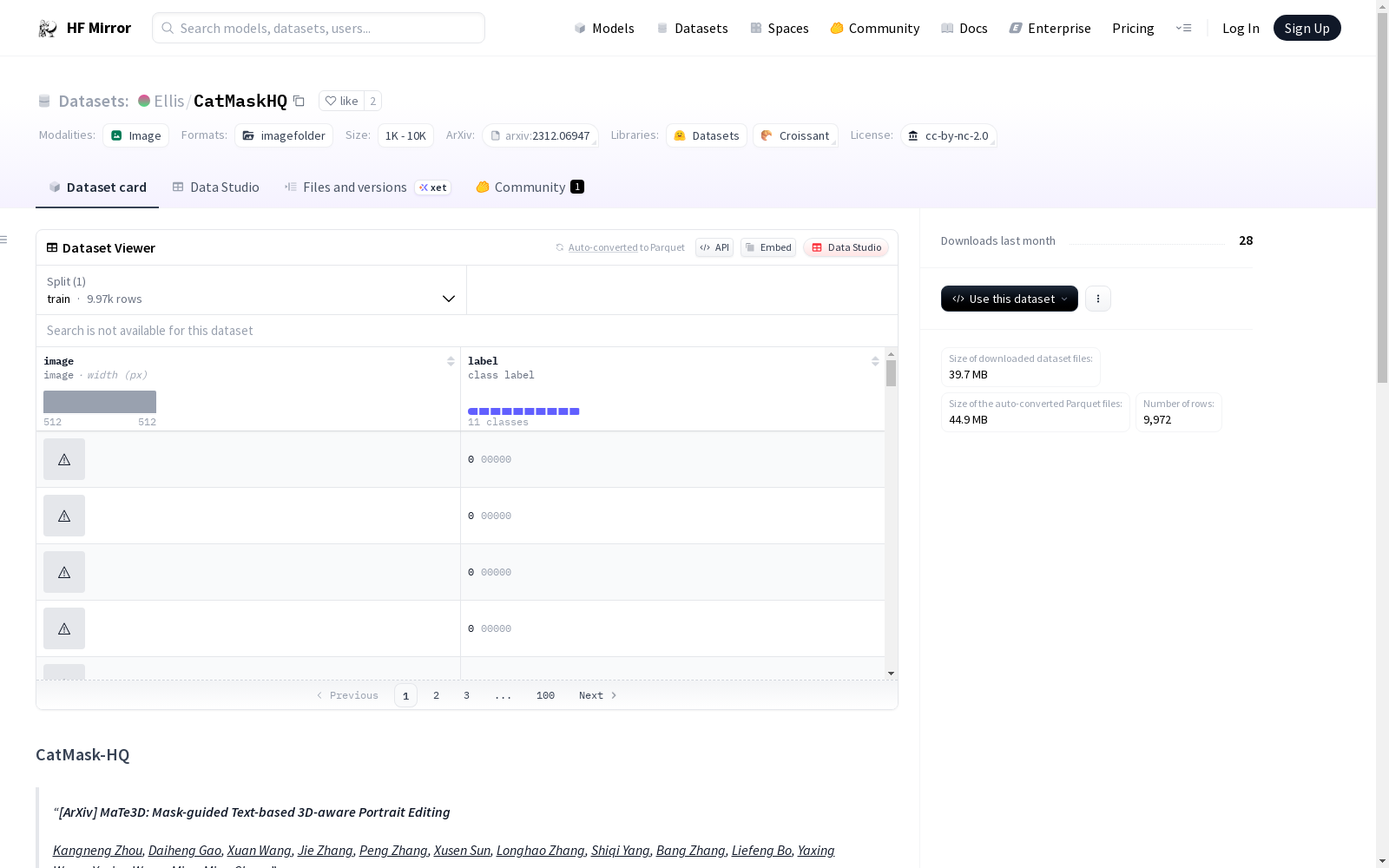This screenshot has width=1389, height=868.
Task: Click the CatMaskHQ dataset title
Action: pyautogui.click(x=240, y=101)
